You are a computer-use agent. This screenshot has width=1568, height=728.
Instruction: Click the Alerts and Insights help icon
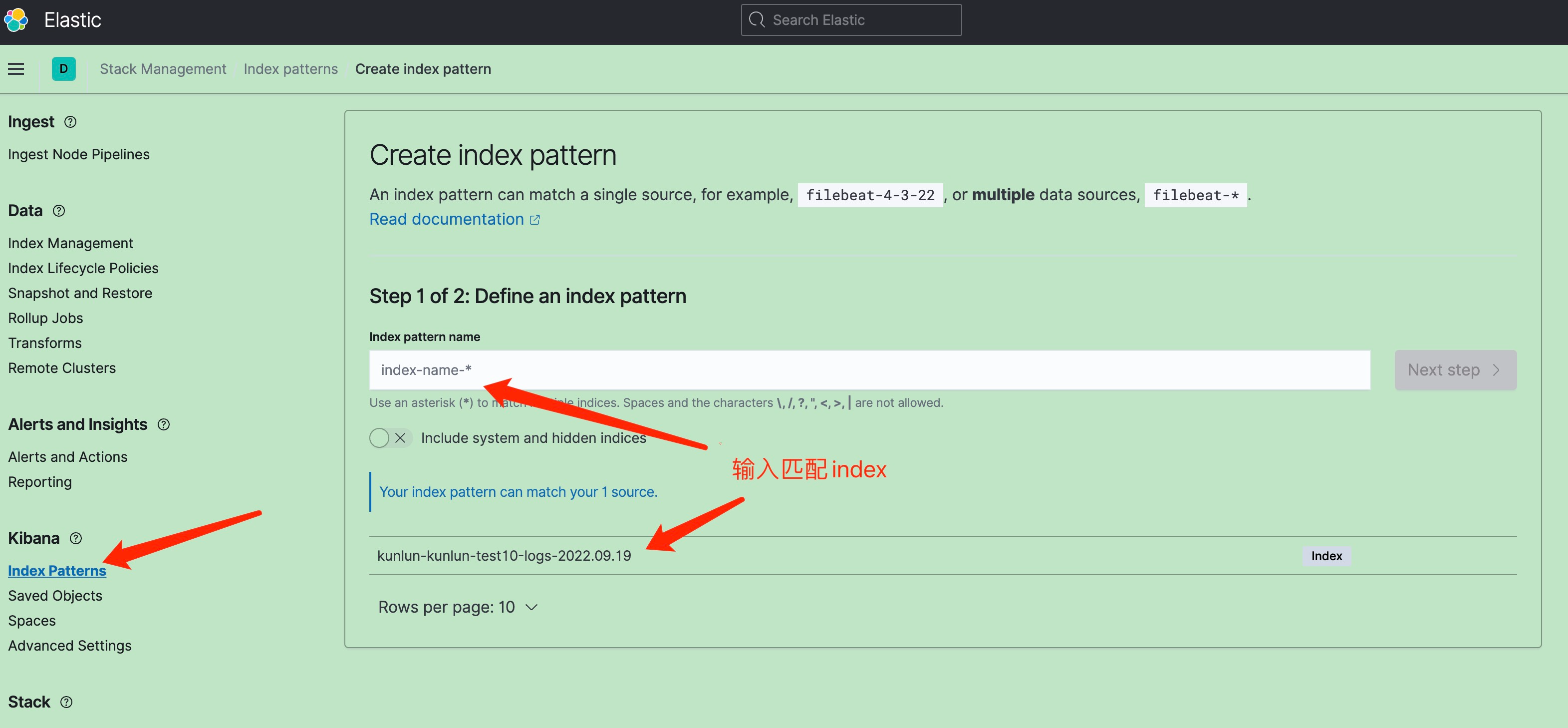(164, 424)
